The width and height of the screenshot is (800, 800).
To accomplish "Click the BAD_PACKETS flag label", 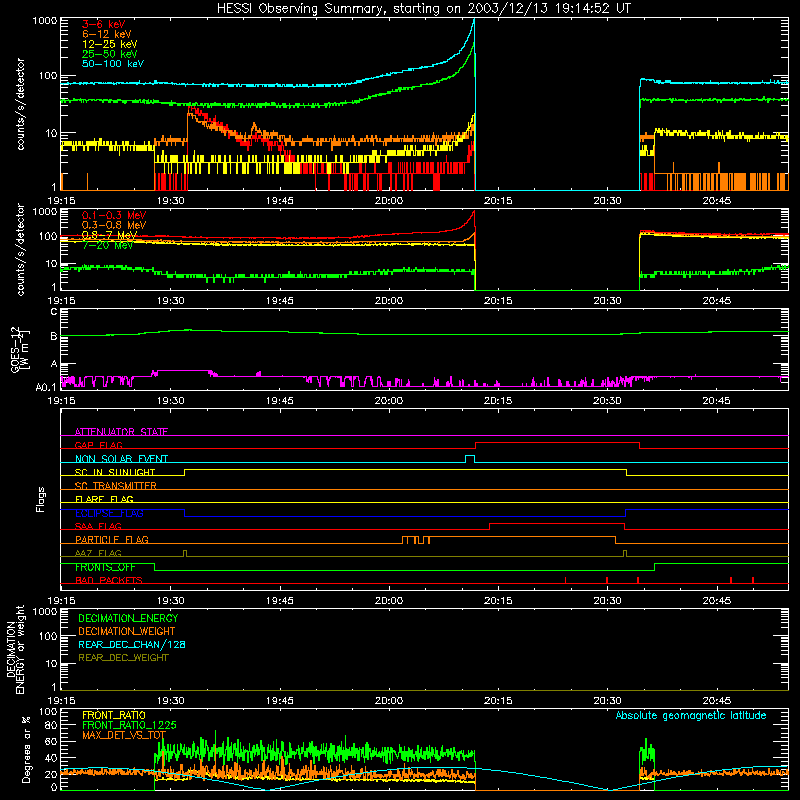I will (x=109, y=580).
